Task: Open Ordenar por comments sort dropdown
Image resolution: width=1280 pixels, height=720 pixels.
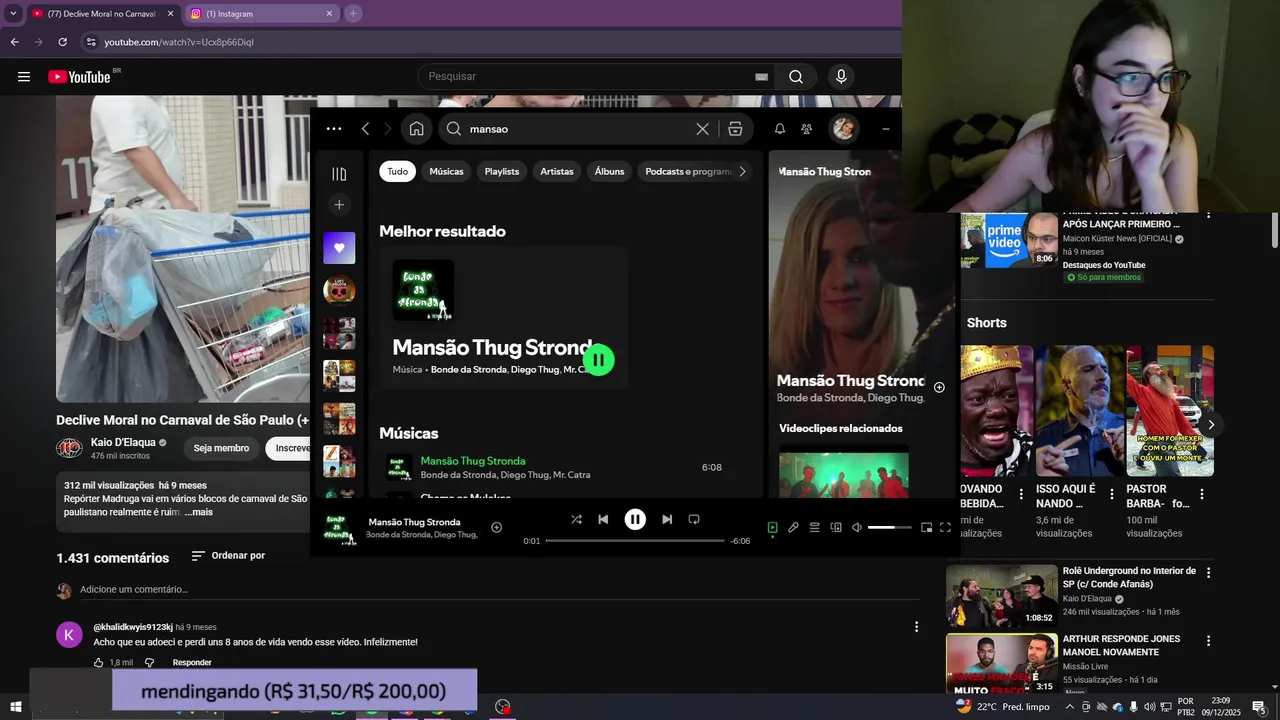Action: (228, 556)
